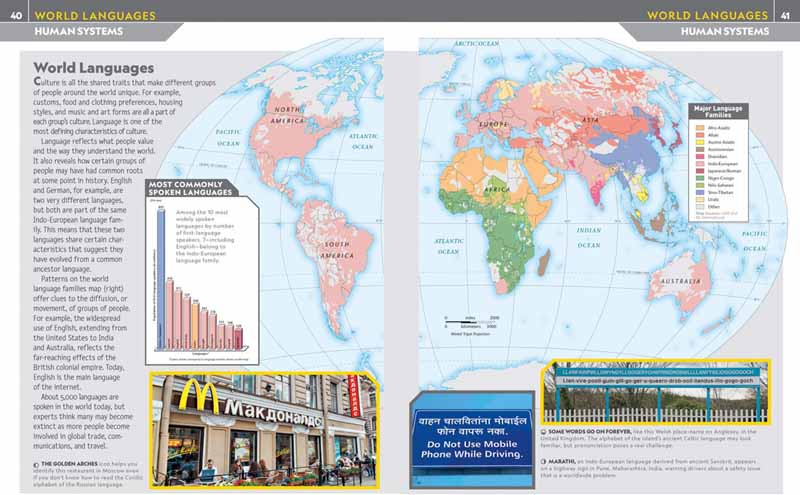Click the "AUSTRALIA" map label
The height and width of the screenshot is (495, 800).
coord(681,281)
